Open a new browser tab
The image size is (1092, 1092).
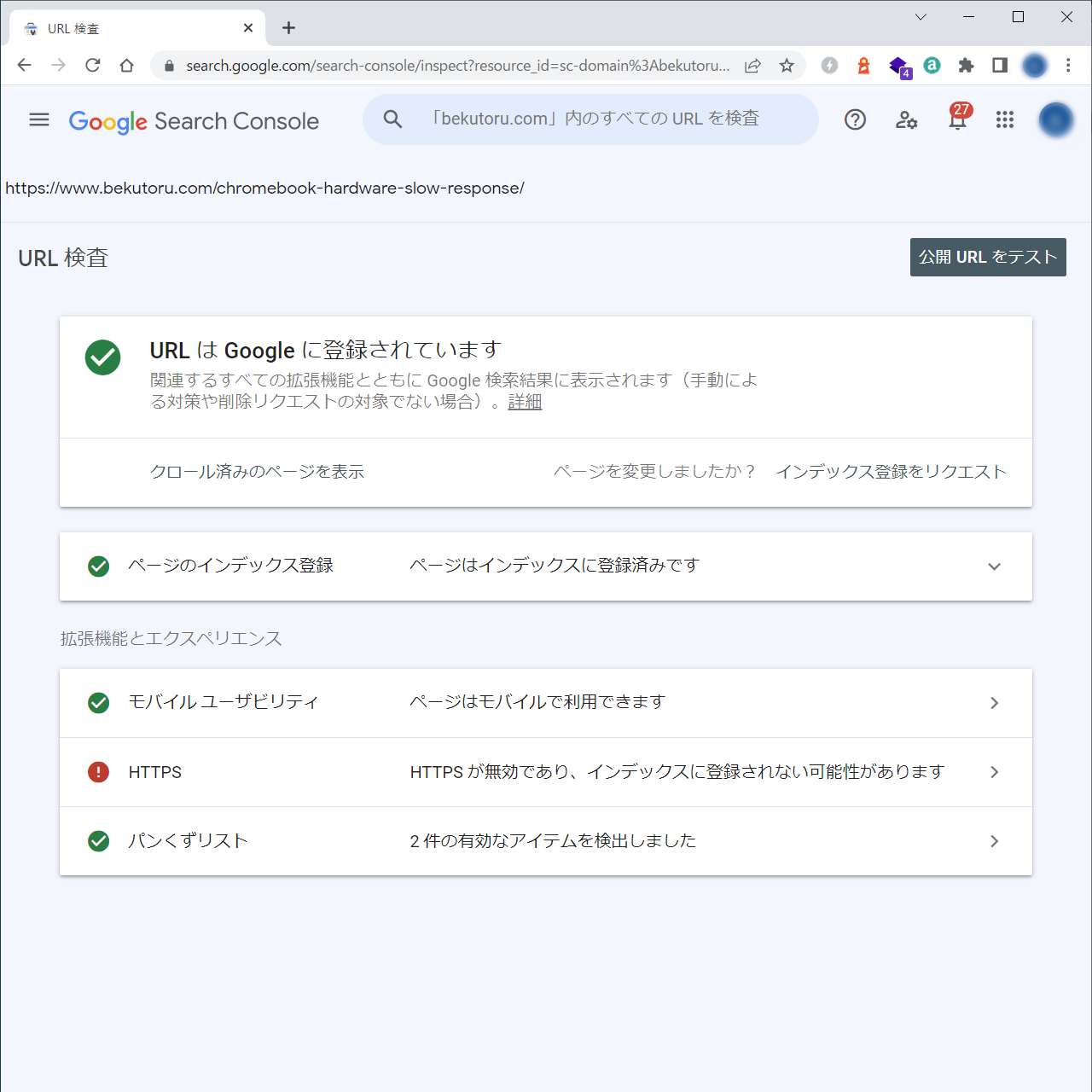click(289, 28)
